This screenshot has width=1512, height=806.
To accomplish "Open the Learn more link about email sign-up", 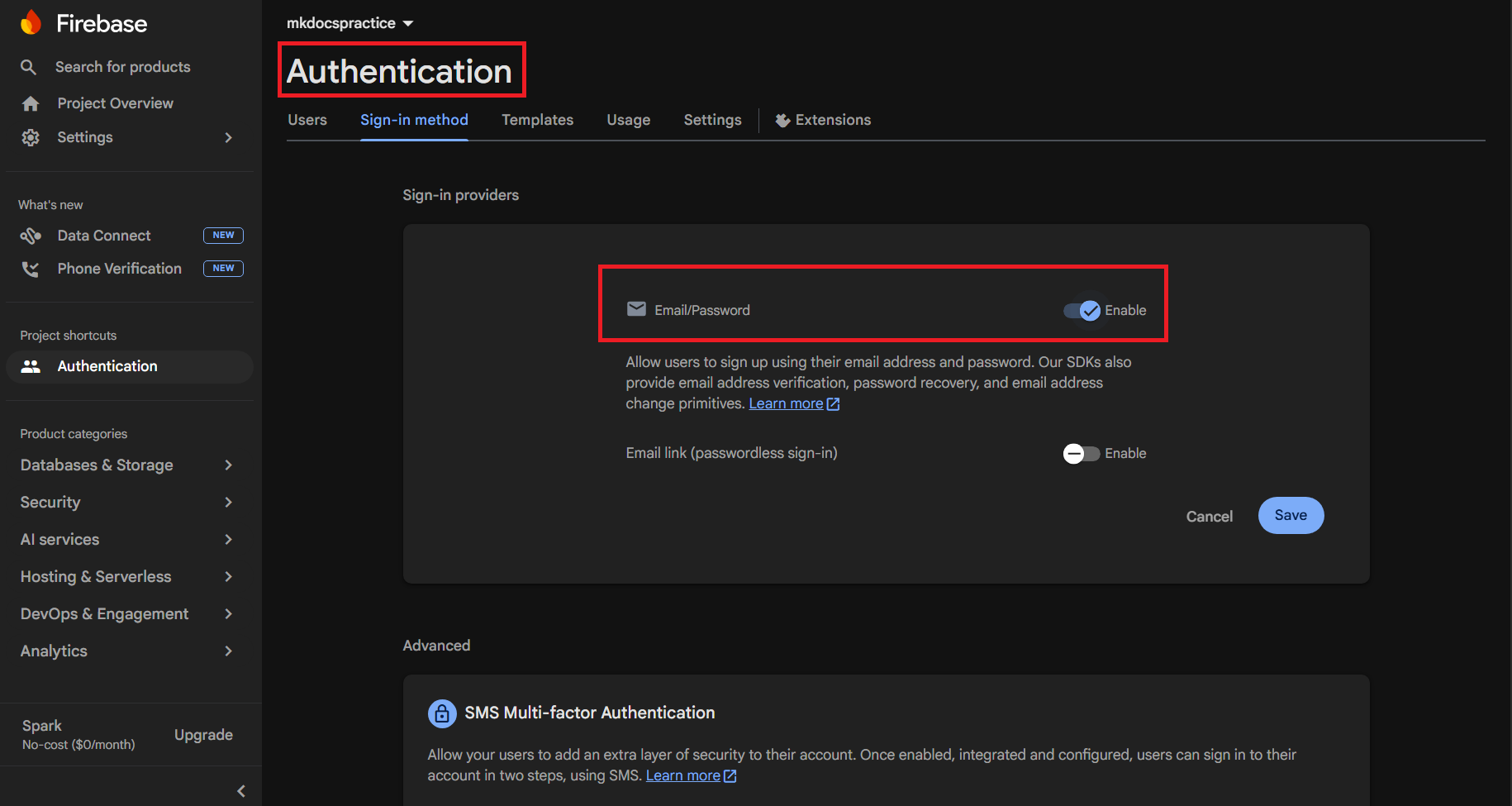I will tap(787, 403).
